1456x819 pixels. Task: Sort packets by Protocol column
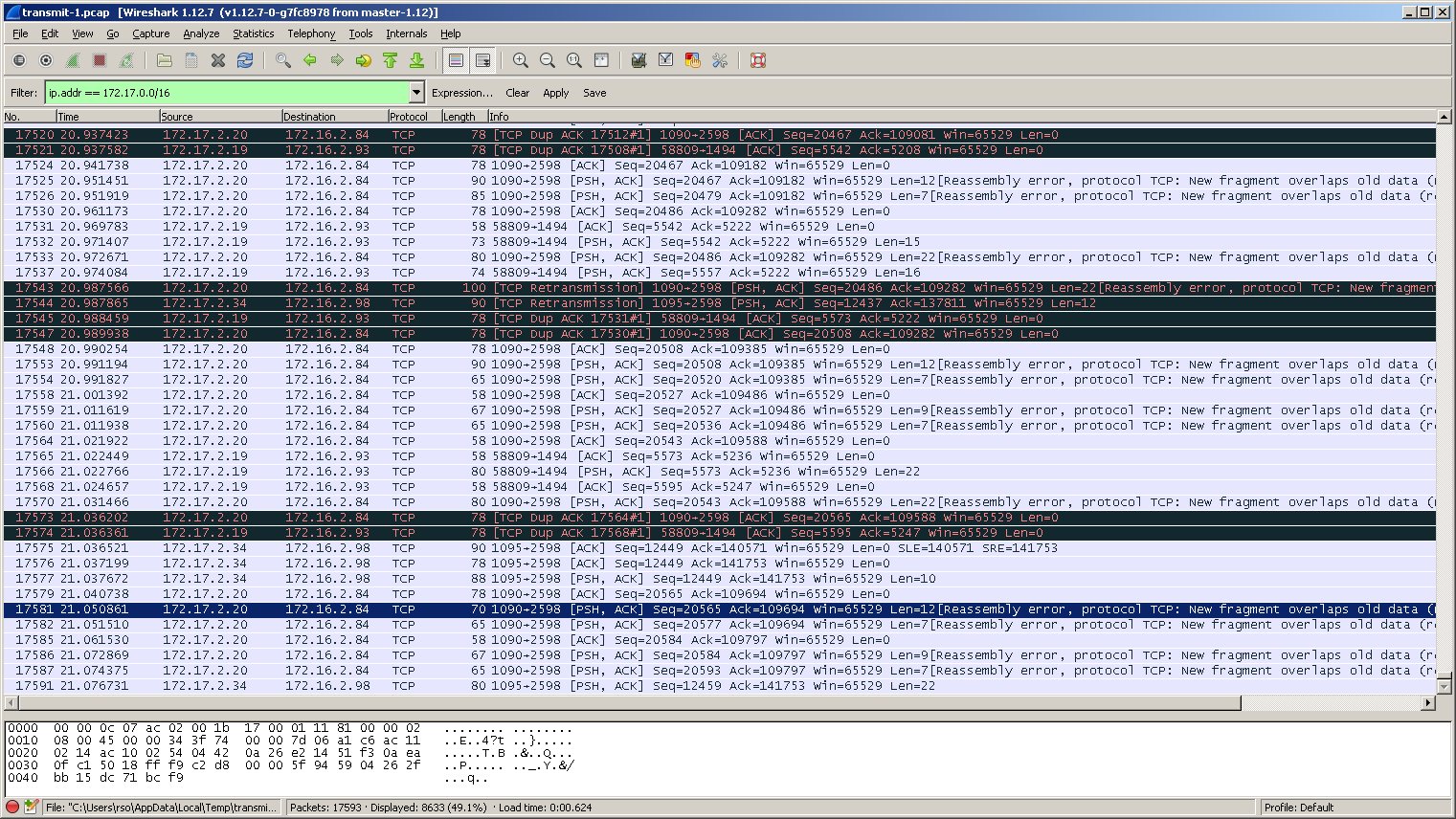414,117
